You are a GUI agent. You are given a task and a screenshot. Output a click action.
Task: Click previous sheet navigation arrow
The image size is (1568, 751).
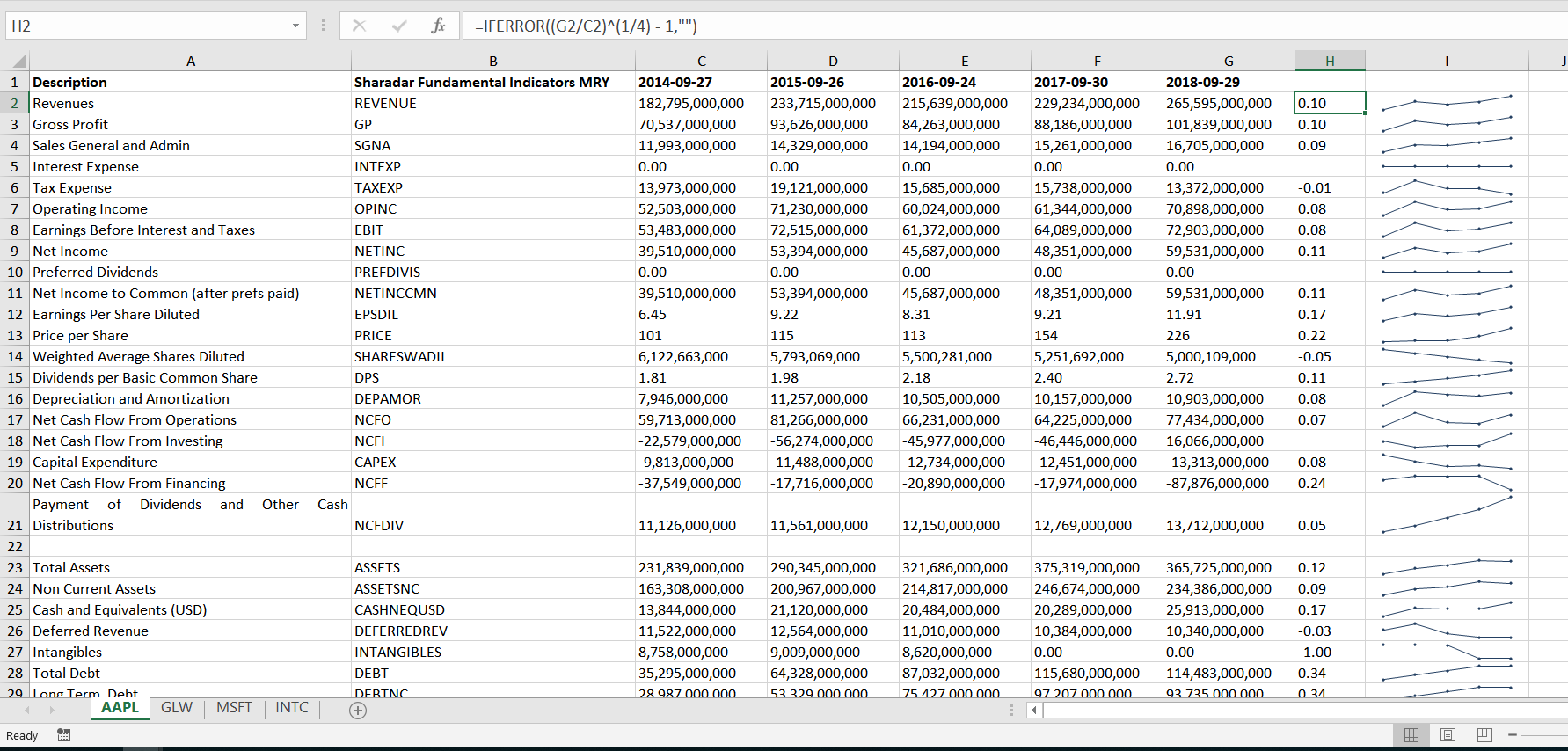pyautogui.click(x=27, y=710)
